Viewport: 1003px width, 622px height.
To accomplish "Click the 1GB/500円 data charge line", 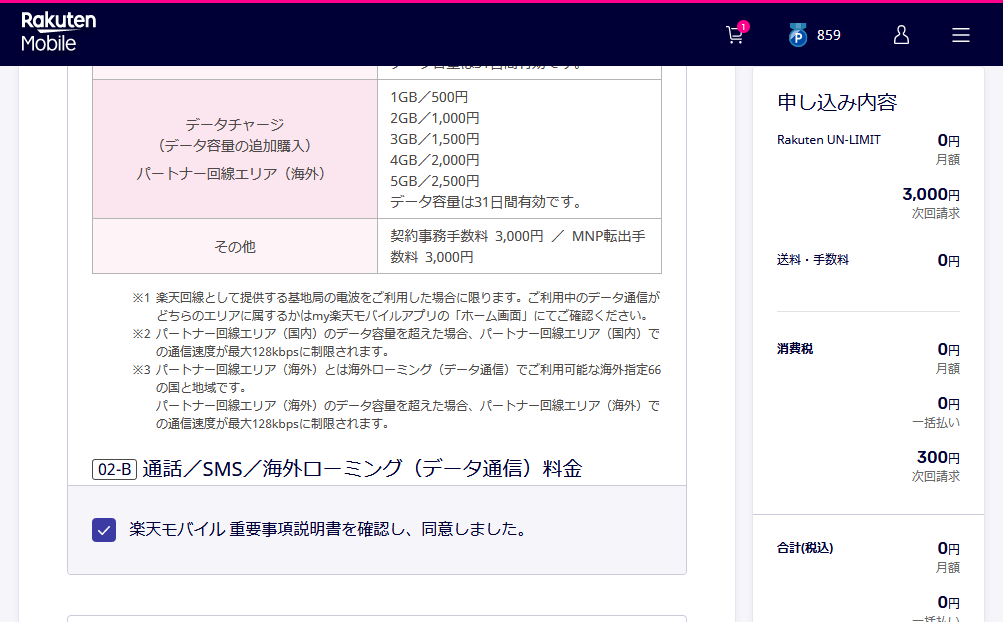I will coord(429,97).
